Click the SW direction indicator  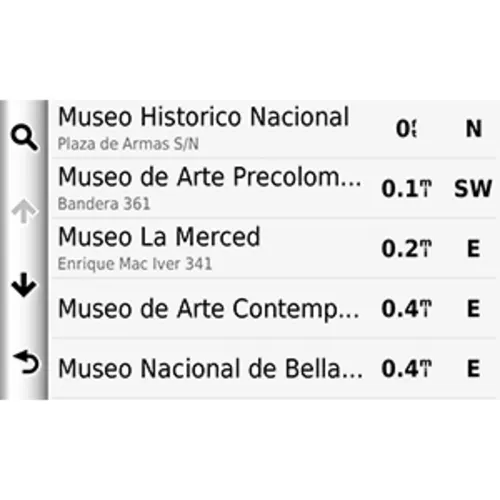pos(473,188)
